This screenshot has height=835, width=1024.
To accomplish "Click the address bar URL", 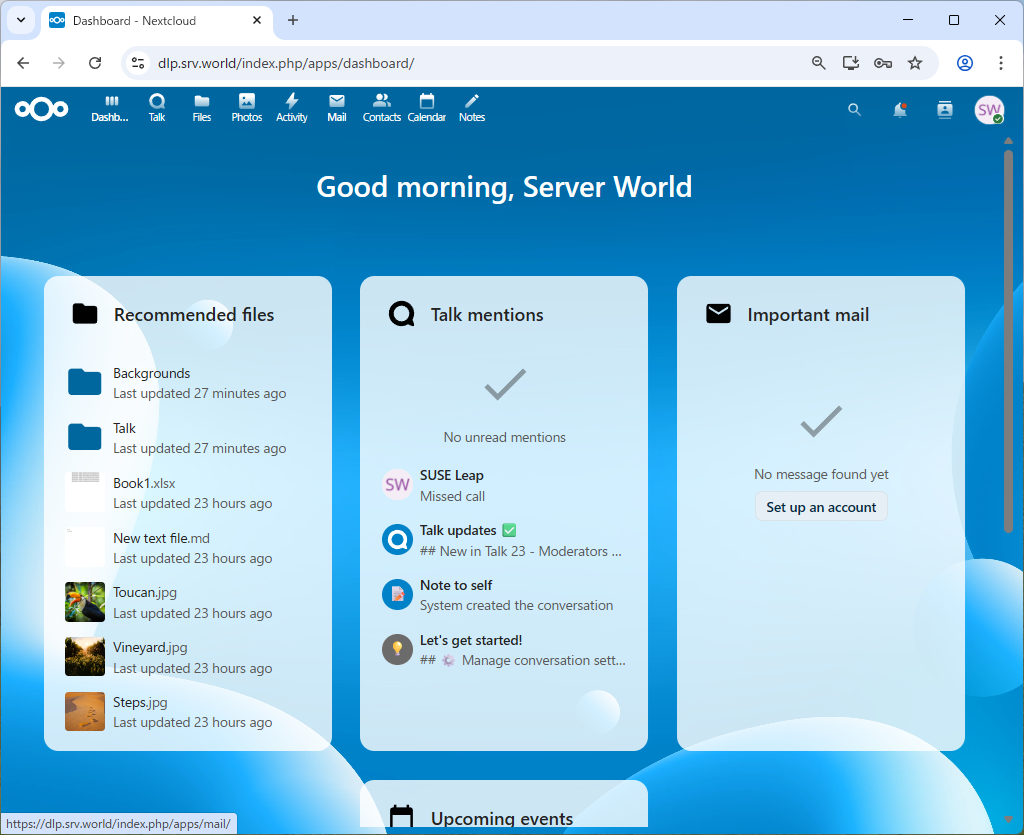I will [286, 63].
